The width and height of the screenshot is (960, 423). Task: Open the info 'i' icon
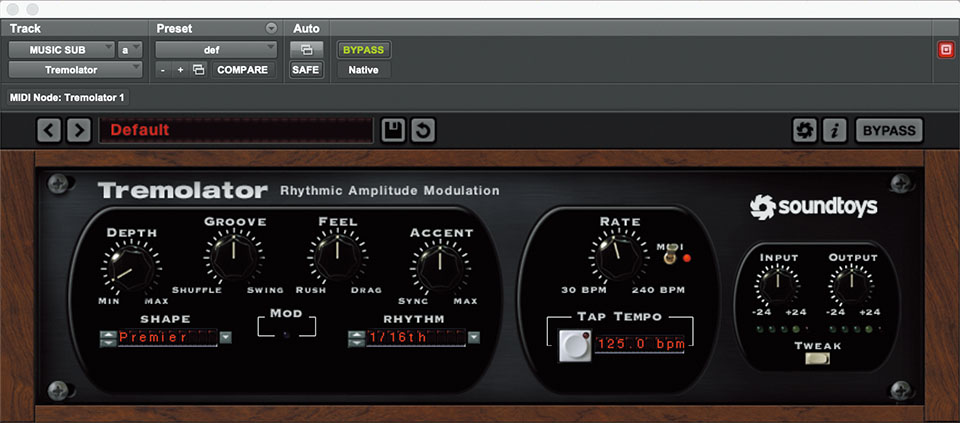(x=834, y=130)
